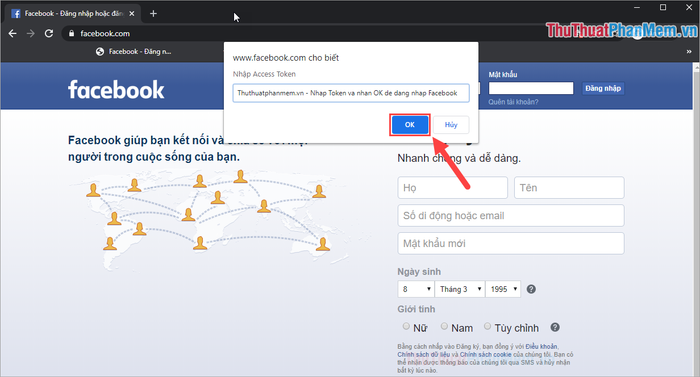Open a new tab with the plus icon
Screen dimensions: 700x377
[153, 14]
